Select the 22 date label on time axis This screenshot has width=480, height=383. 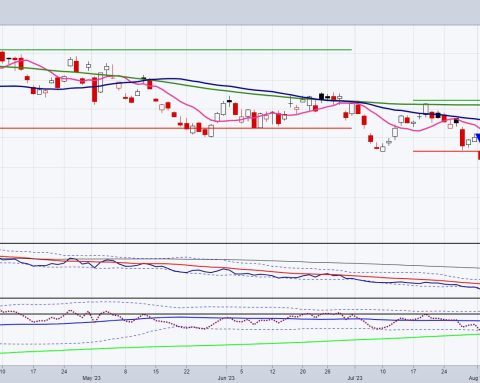[187, 371]
